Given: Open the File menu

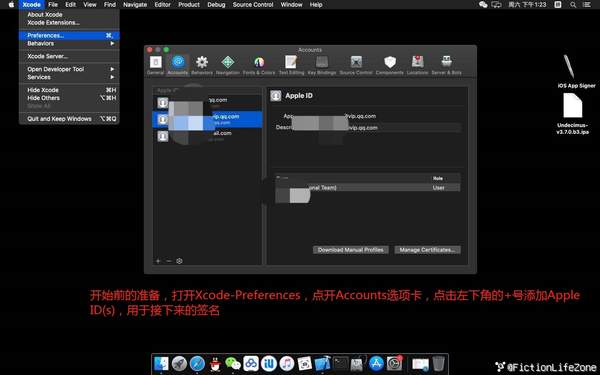Looking at the screenshot, I should tap(53, 5).
